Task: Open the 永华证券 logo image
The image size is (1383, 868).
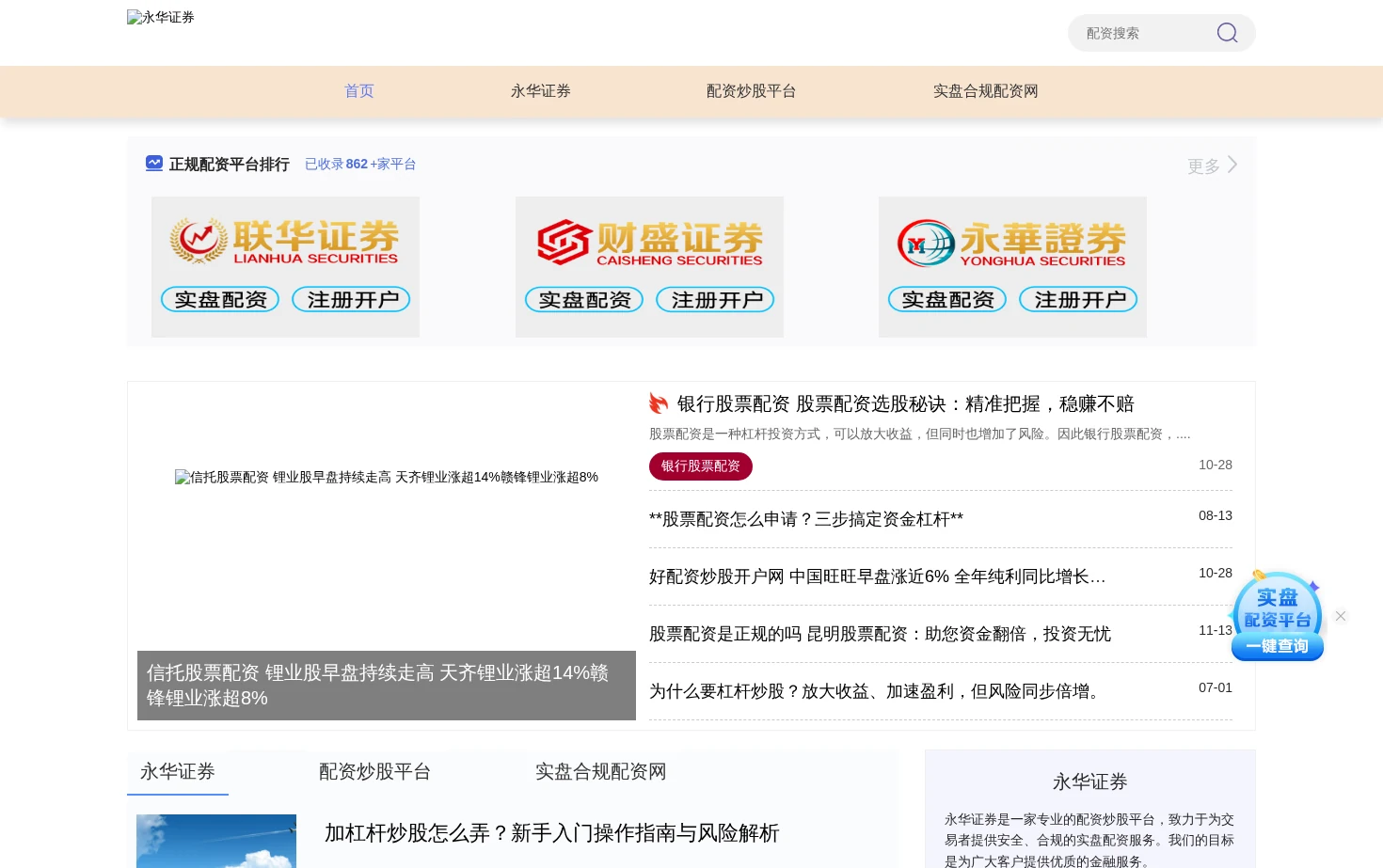Action: (x=161, y=17)
